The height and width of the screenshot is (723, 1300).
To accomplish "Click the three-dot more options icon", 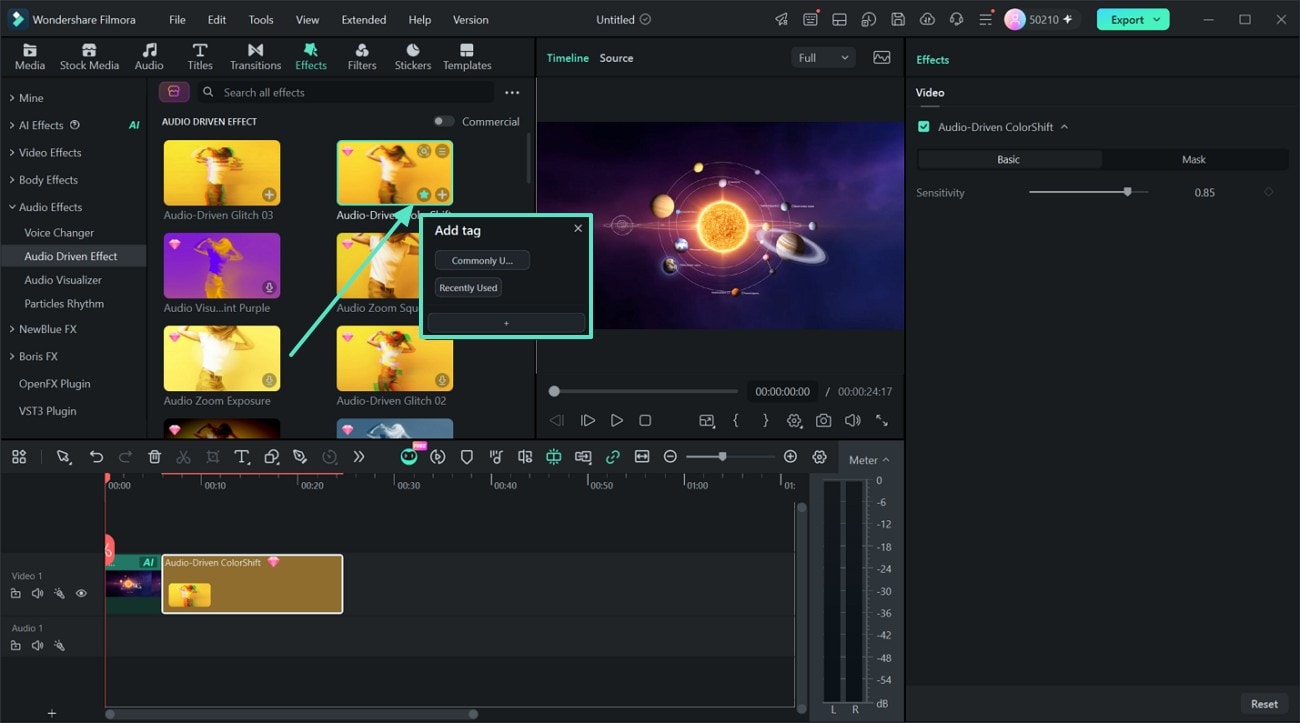I will (512, 92).
